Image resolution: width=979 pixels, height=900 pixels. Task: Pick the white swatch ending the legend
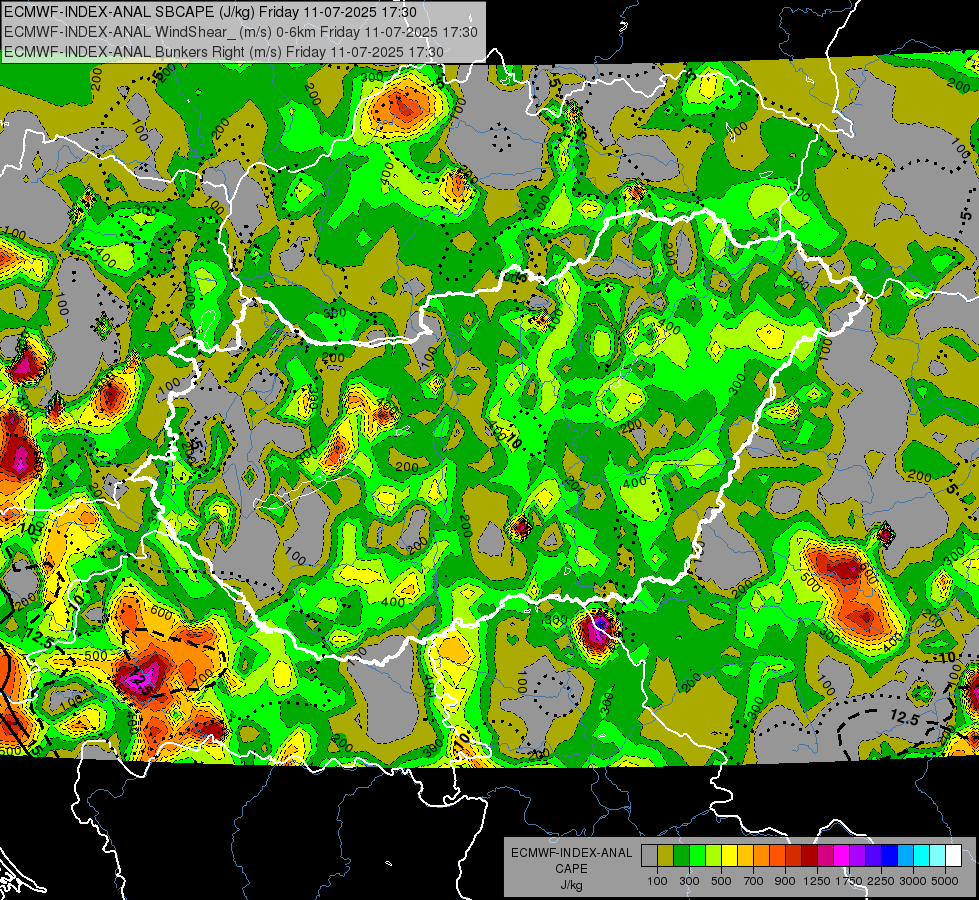[953, 856]
